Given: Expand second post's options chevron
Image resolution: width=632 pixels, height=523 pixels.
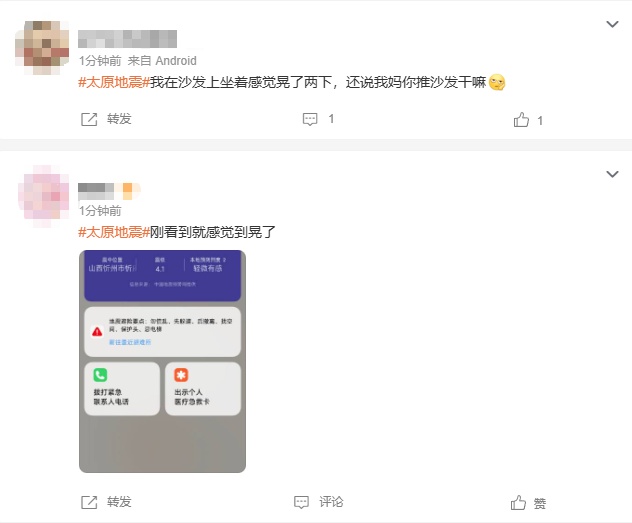Looking at the screenshot, I should tap(612, 174).
